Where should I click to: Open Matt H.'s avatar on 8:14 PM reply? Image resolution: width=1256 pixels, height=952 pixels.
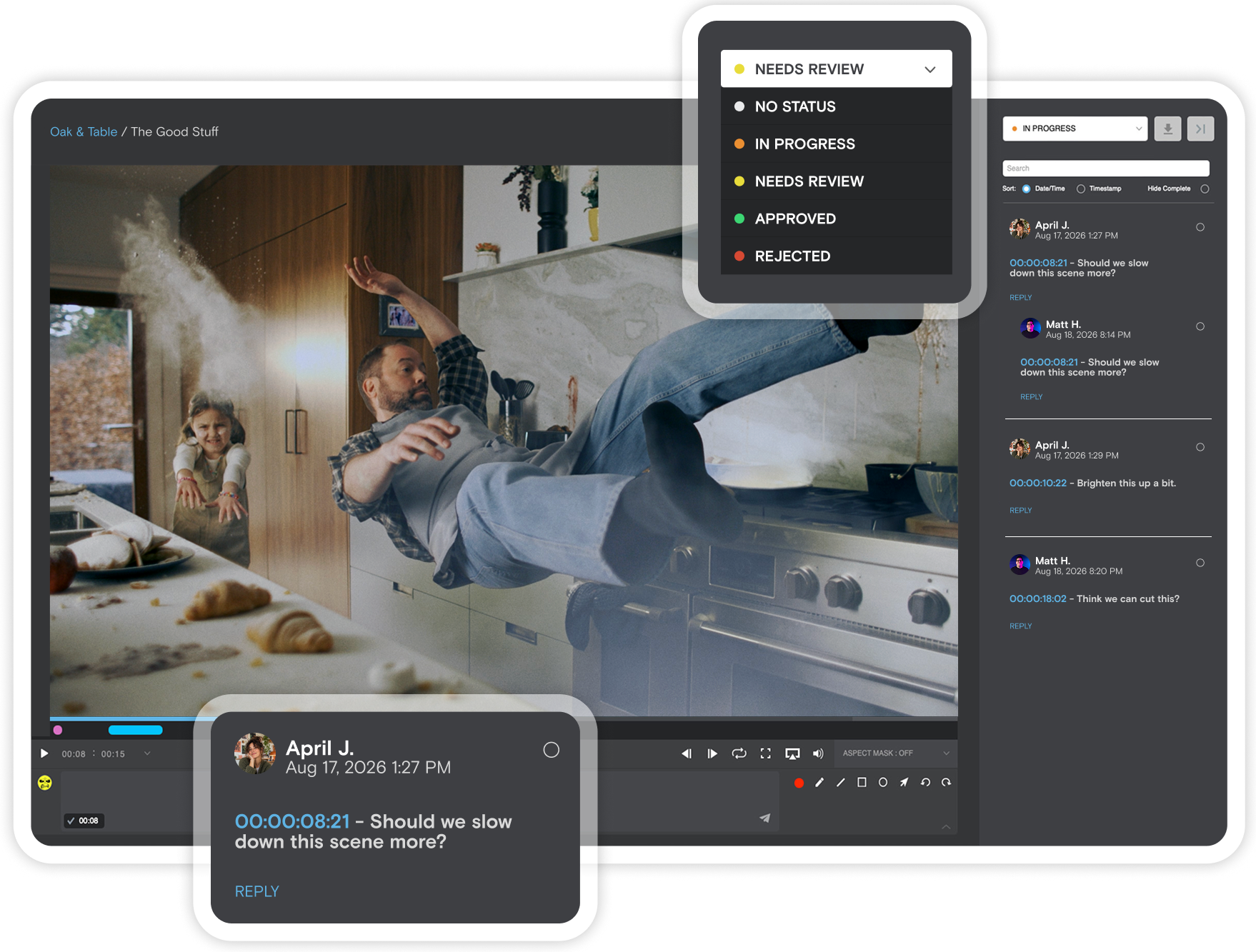1030,329
